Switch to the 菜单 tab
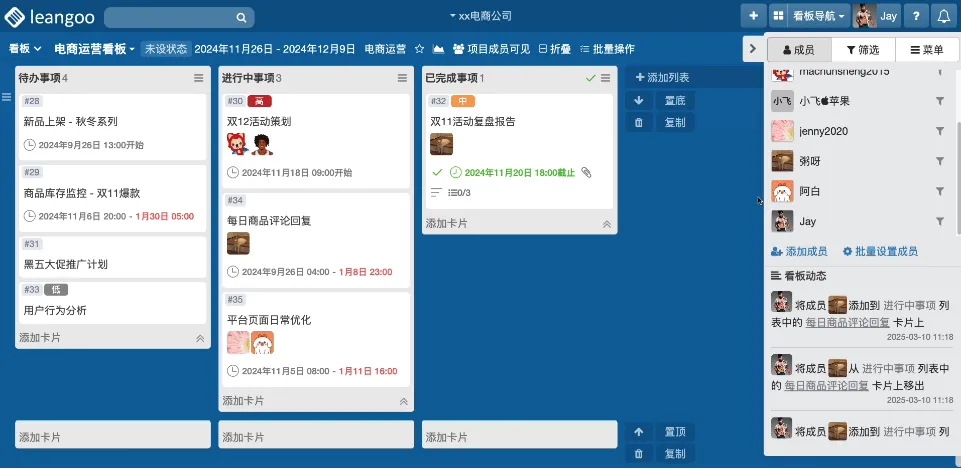Image resolution: width=961 pixels, height=469 pixels. [x=927, y=50]
